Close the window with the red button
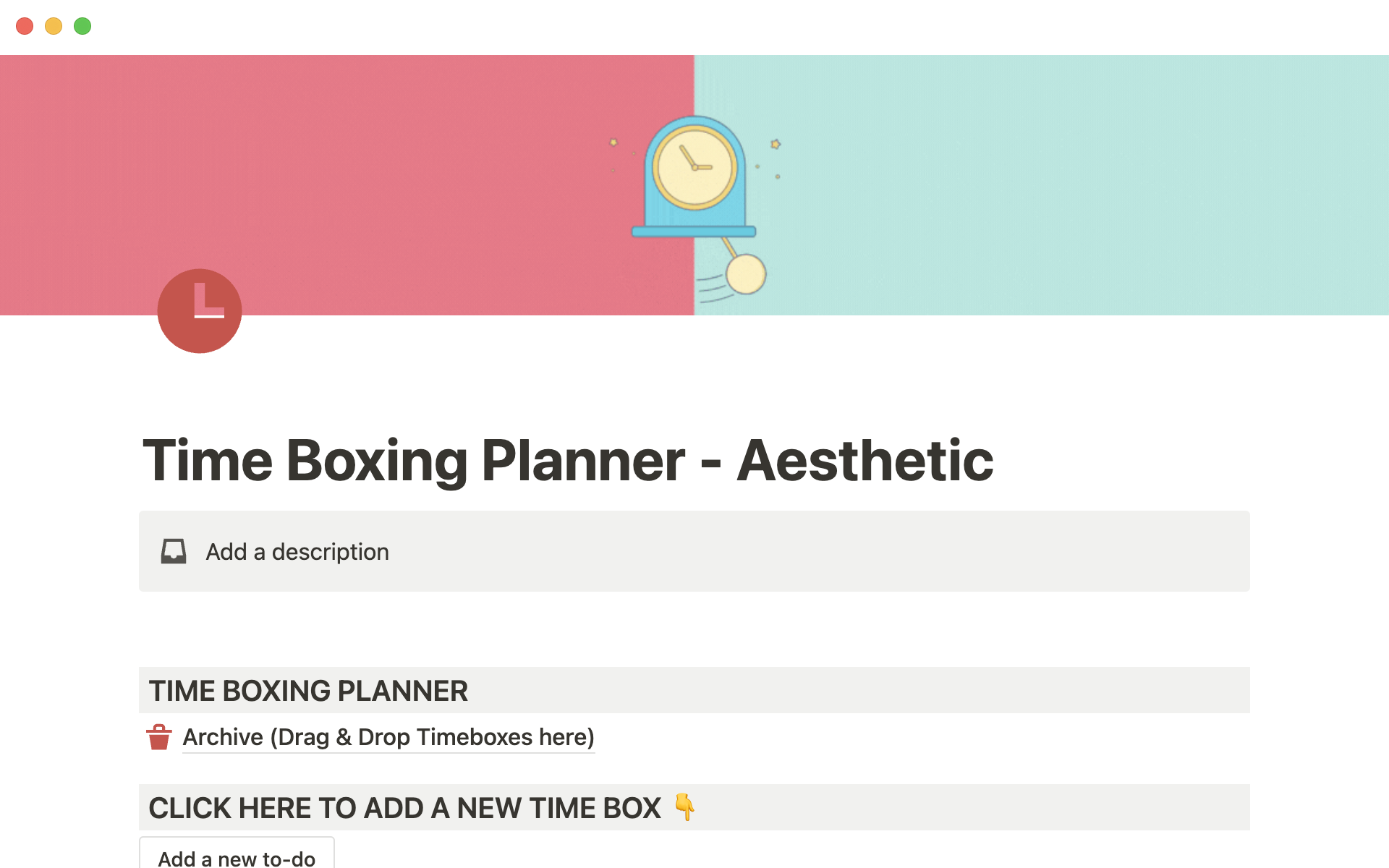The image size is (1389, 868). pyautogui.click(x=25, y=26)
